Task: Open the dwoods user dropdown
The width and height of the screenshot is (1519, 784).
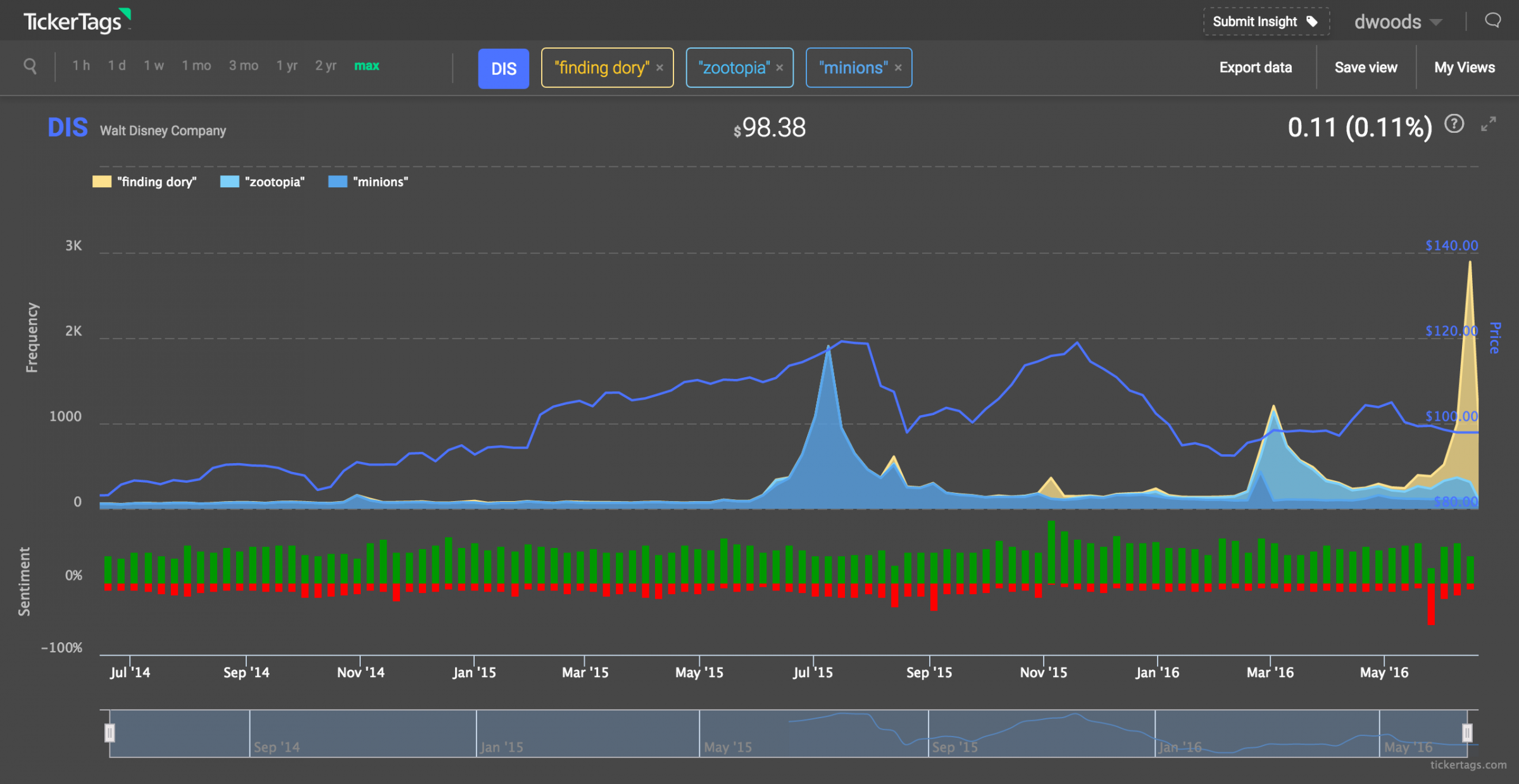Action: 1397,22
